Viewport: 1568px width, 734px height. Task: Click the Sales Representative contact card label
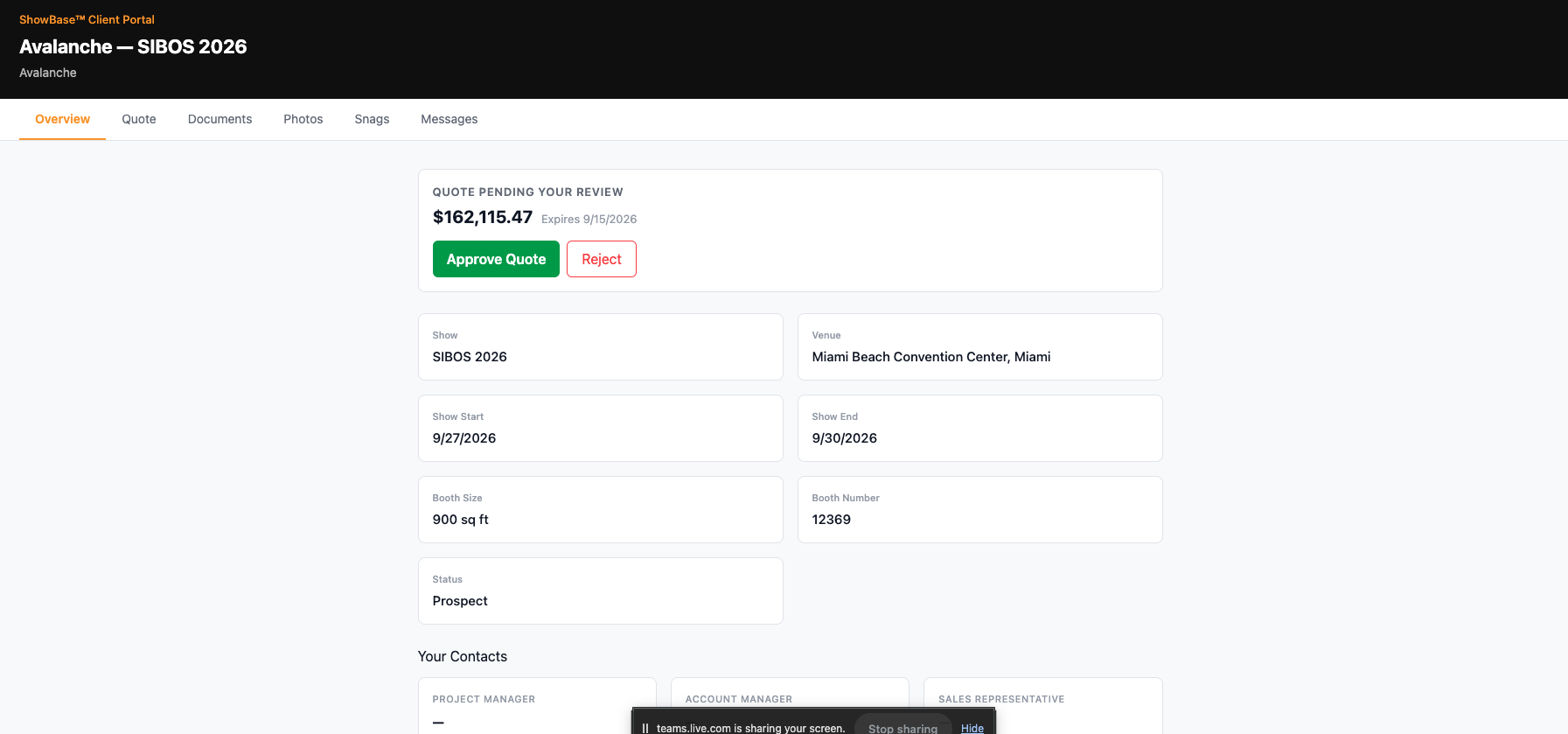pos(1001,699)
